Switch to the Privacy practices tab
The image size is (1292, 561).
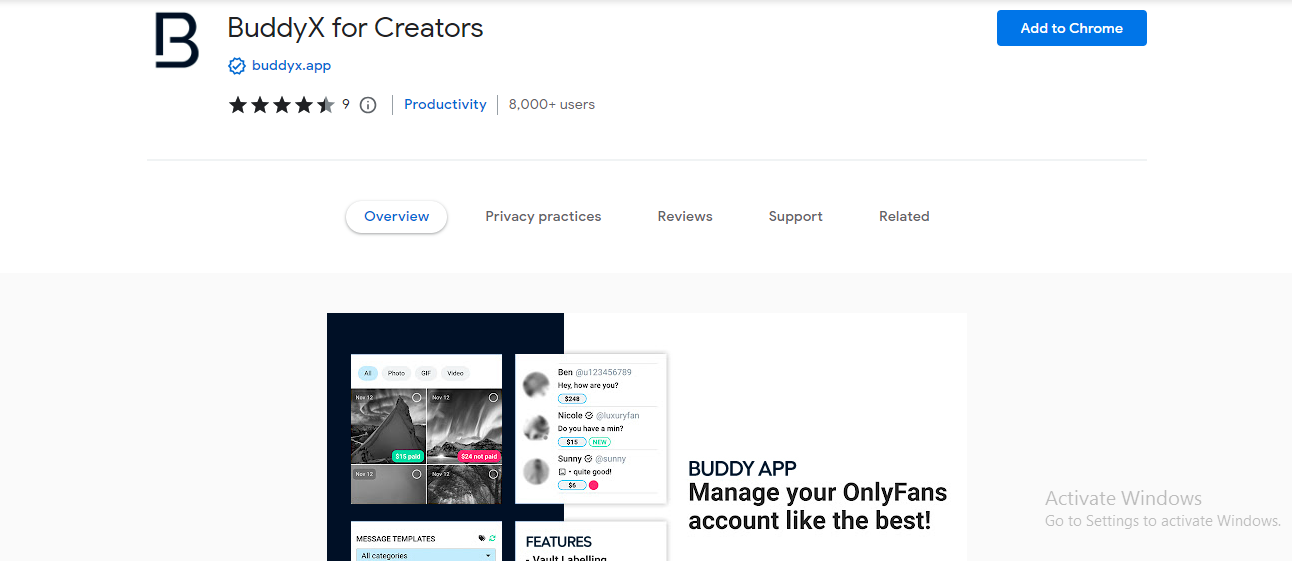click(x=543, y=216)
